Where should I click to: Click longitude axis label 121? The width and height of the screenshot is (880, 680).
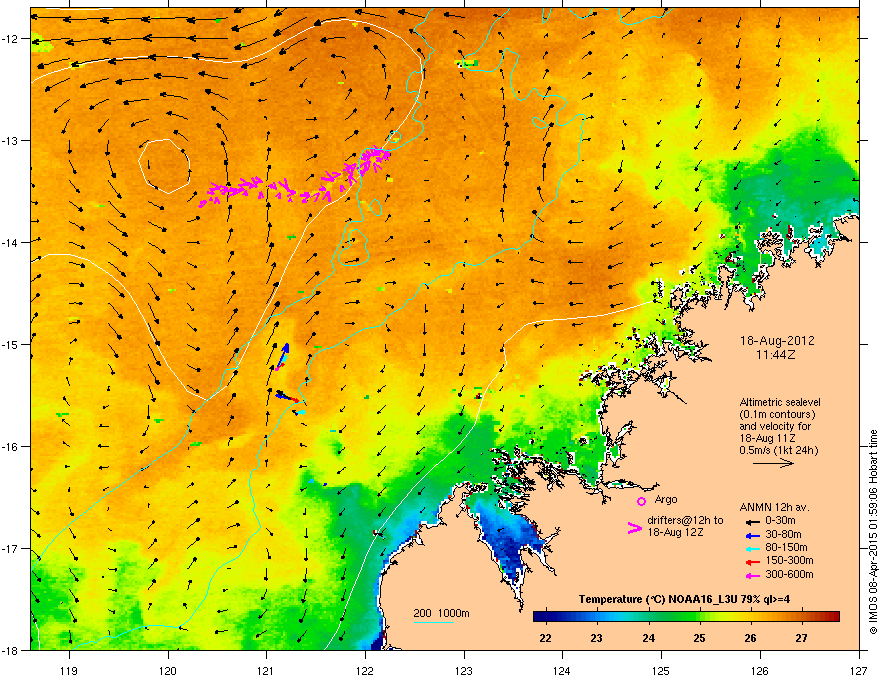266,671
